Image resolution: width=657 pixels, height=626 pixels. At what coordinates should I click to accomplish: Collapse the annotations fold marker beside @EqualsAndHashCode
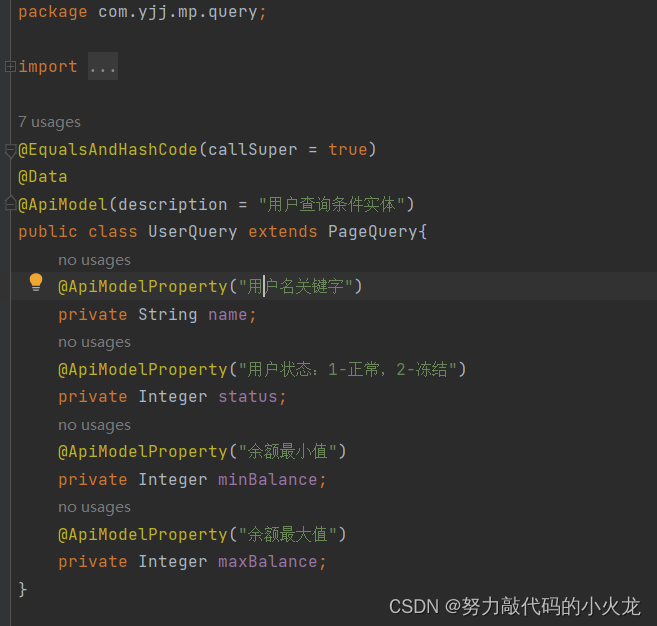9,150
